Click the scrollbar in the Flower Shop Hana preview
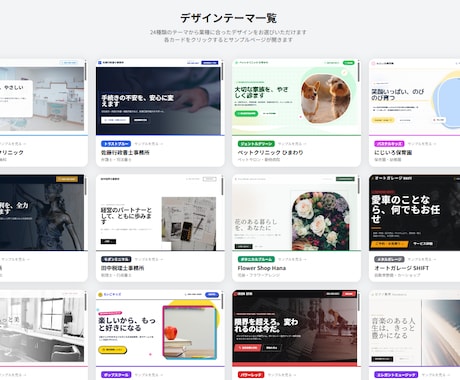This screenshot has width=460, height=380. coord(359,185)
